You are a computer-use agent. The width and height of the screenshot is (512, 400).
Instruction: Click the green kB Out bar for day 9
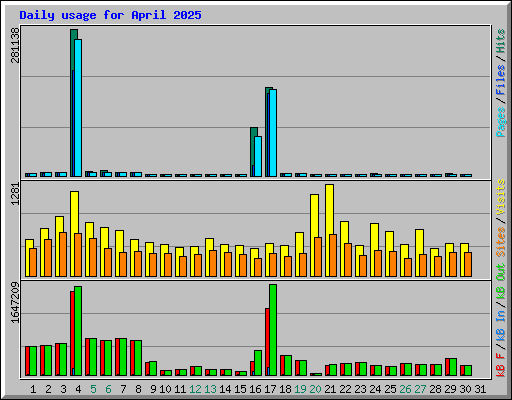(153, 369)
